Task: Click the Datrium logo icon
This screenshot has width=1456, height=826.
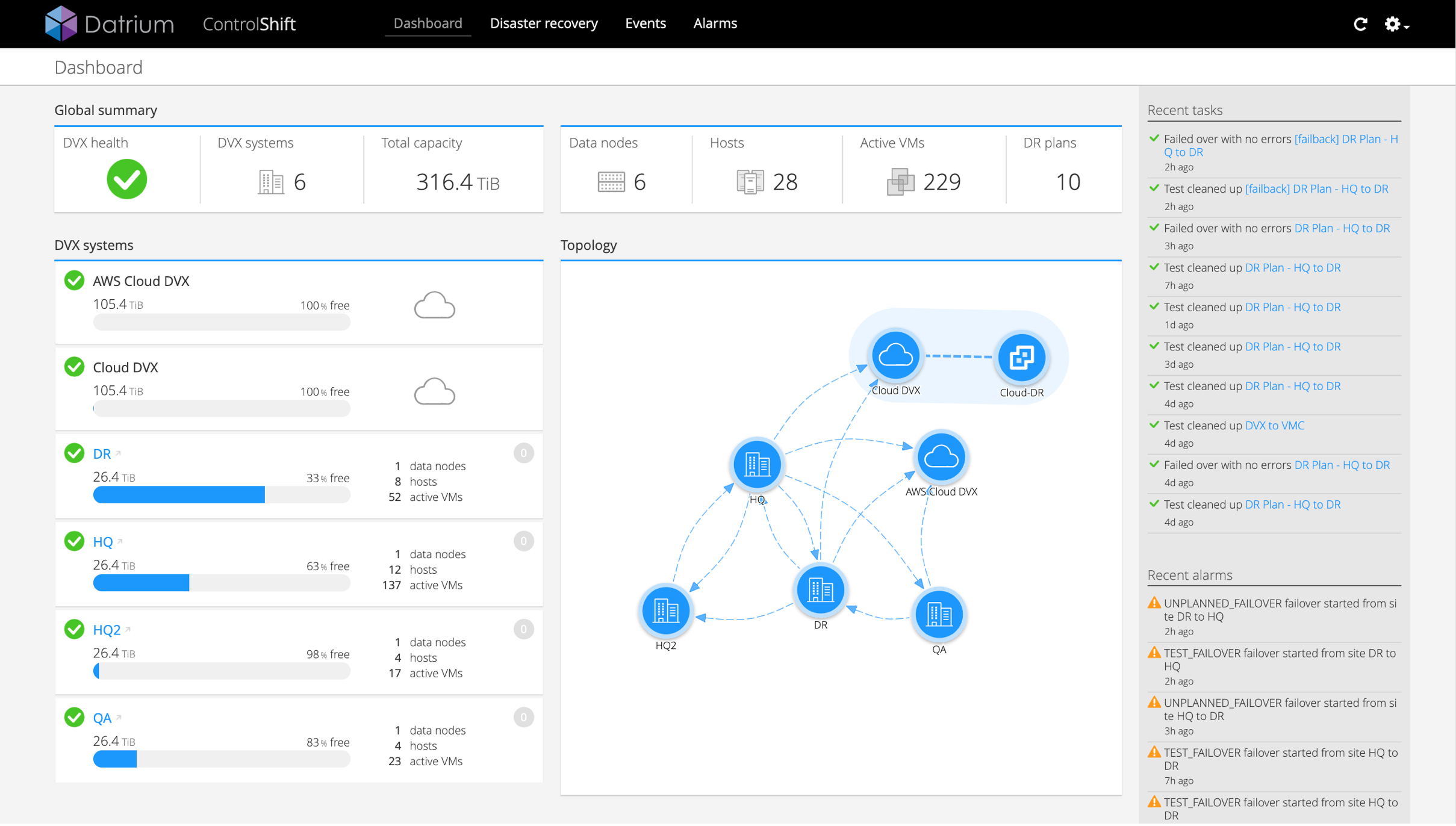Action: [x=61, y=23]
